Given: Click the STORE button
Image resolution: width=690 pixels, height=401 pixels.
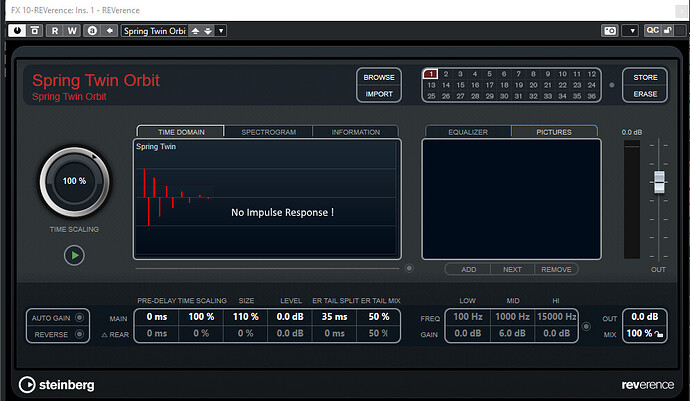Looking at the screenshot, I should (x=645, y=77).
